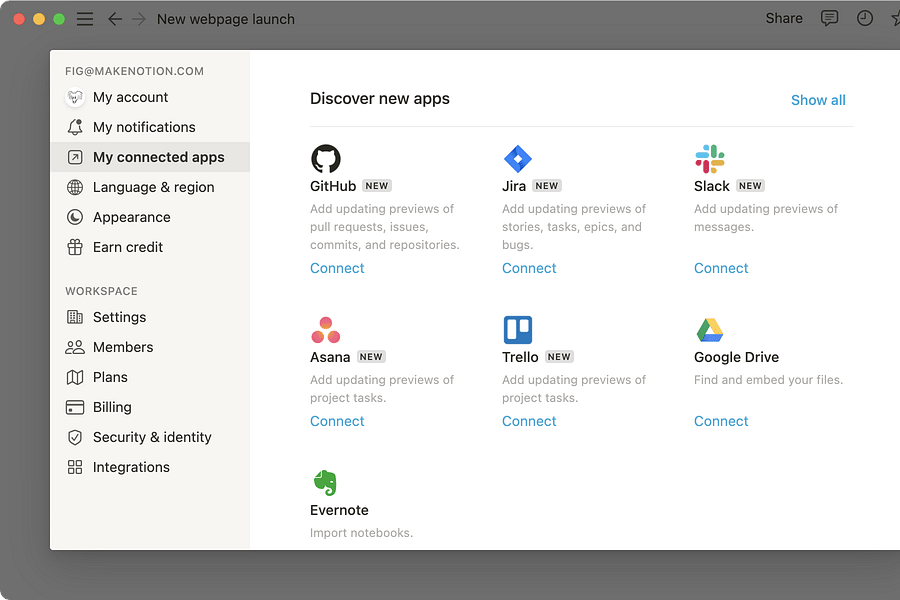
Task: Open the Integrations section
Action: pos(131,467)
